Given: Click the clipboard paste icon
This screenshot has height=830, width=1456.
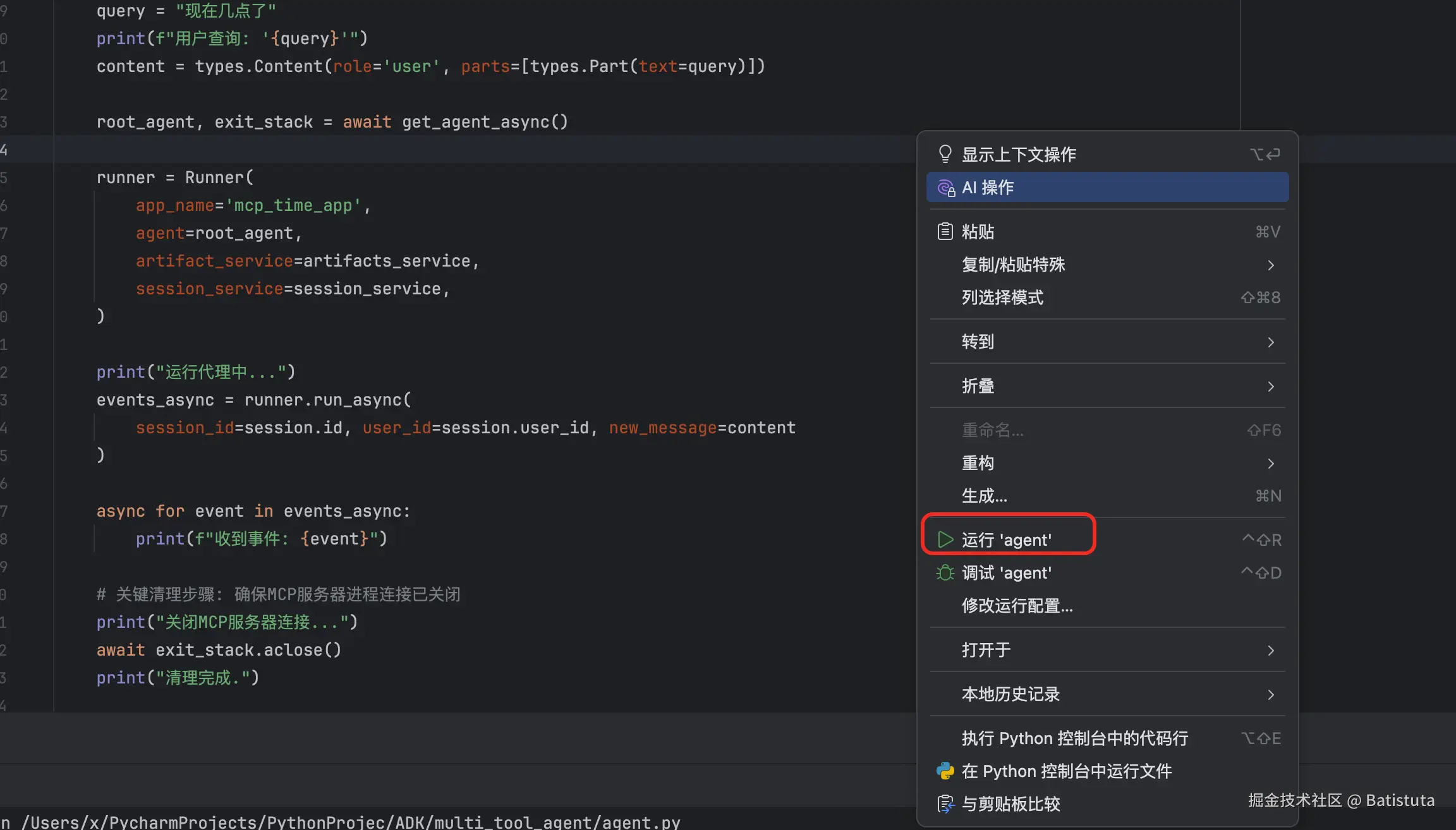Looking at the screenshot, I should point(945,232).
